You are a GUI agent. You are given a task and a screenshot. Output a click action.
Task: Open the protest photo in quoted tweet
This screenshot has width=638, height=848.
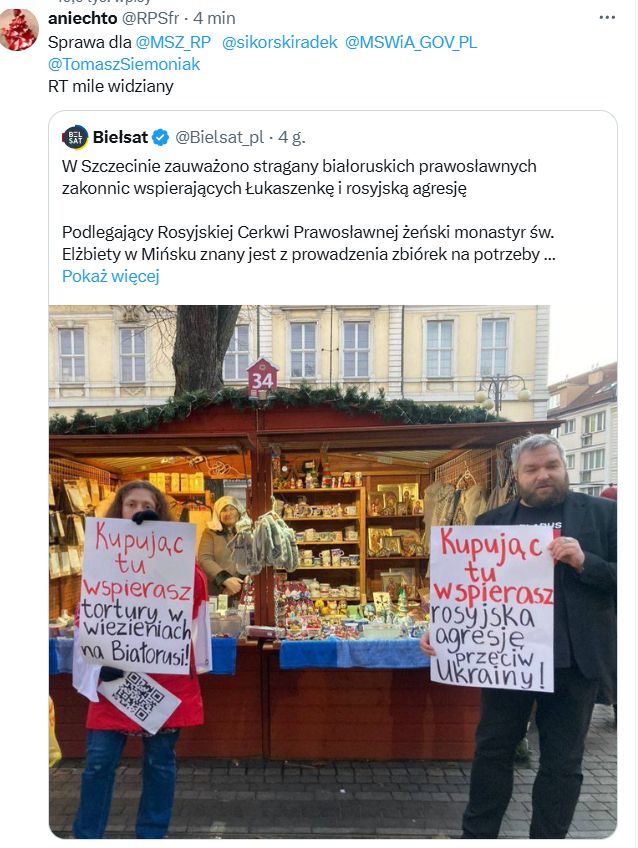(333, 572)
